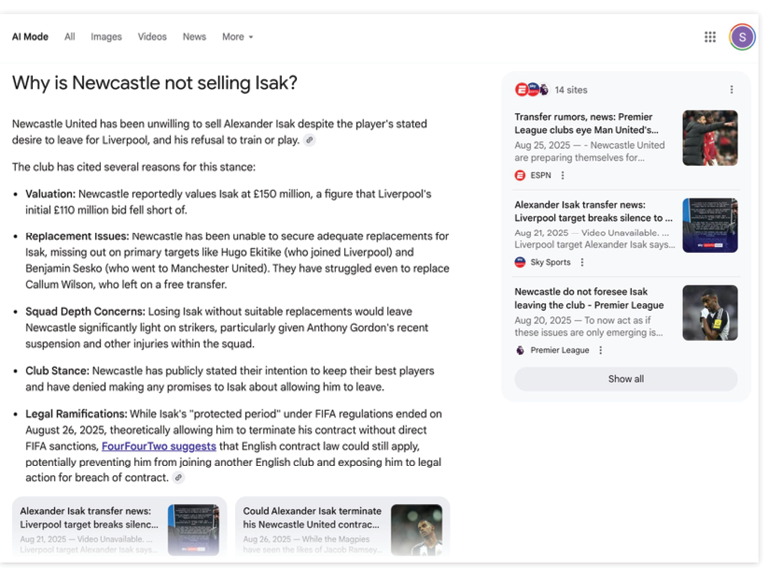Open thumbnail on bottom 'Could Alexander Isak terminate' card
The height and width of the screenshot is (571, 780).
pyautogui.click(x=416, y=530)
